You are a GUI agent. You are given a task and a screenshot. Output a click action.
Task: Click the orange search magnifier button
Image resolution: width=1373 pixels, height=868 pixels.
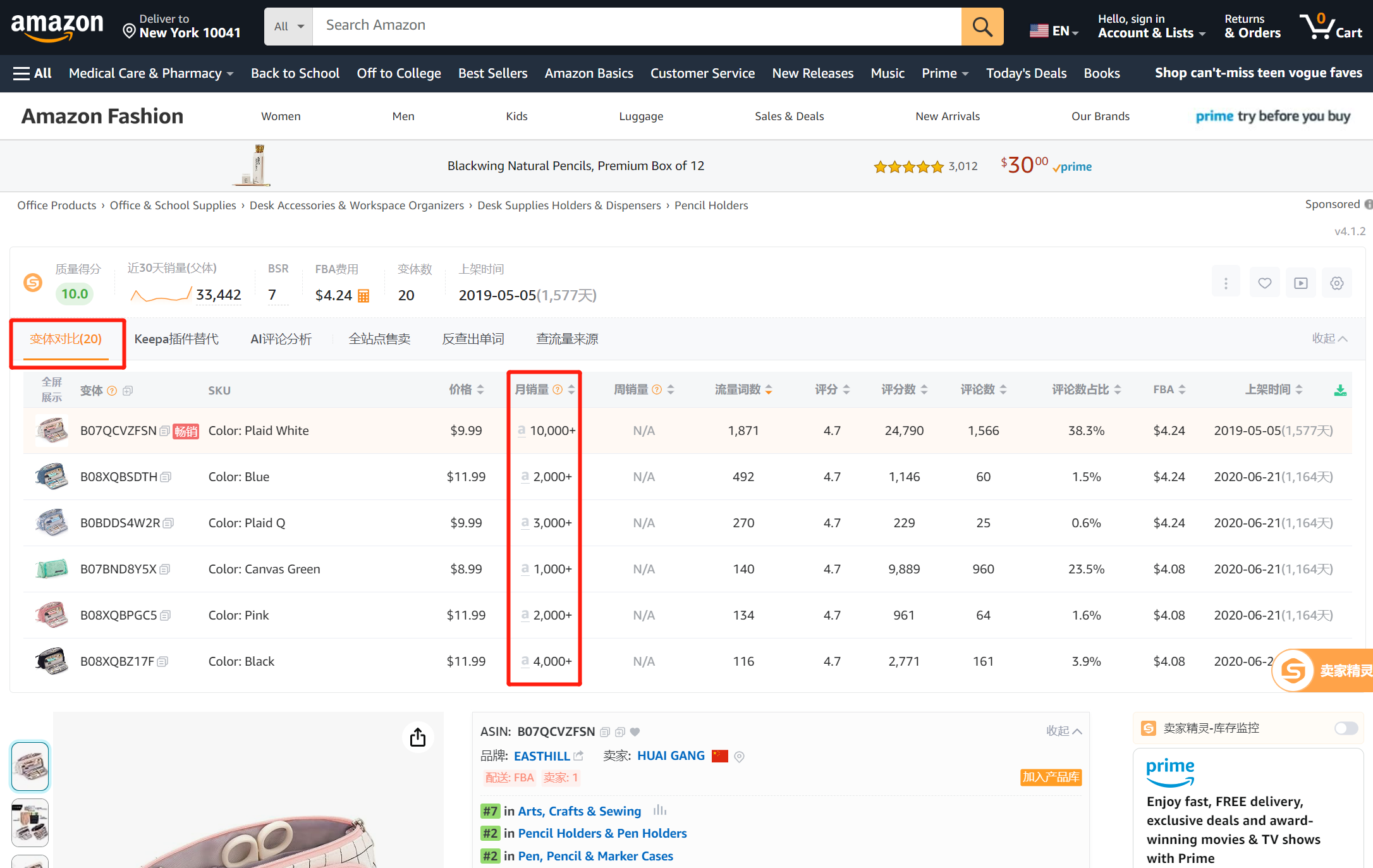(x=982, y=27)
